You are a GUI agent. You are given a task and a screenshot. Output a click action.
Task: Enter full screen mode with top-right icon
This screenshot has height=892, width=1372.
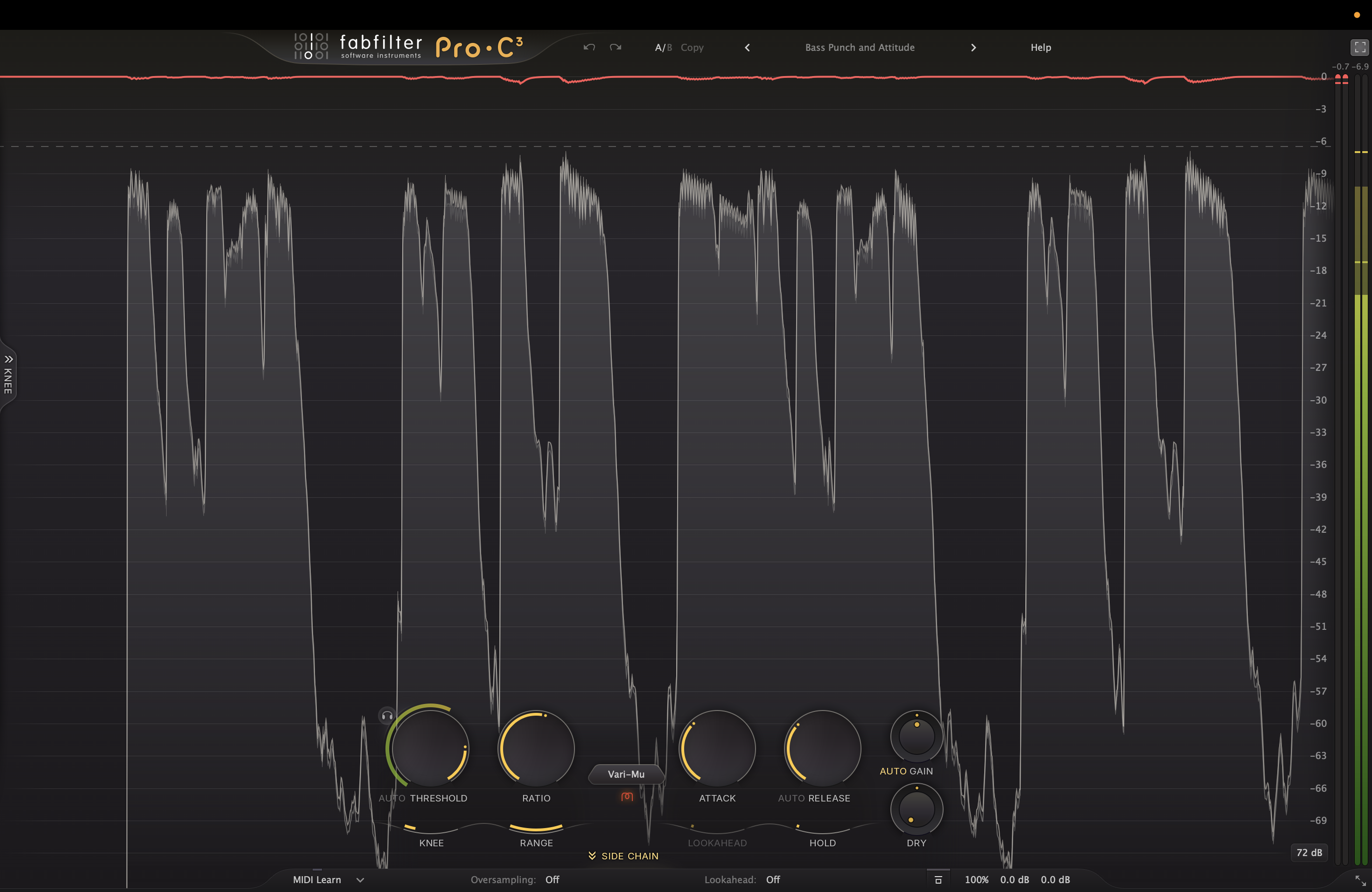[1359, 47]
